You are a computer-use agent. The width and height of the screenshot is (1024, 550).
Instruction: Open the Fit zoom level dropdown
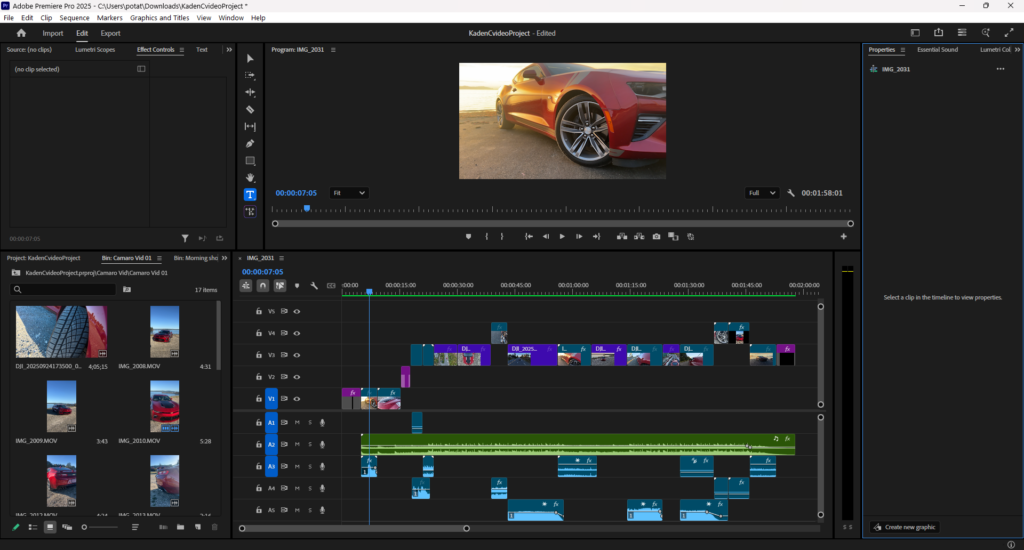pyautogui.click(x=349, y=193)
